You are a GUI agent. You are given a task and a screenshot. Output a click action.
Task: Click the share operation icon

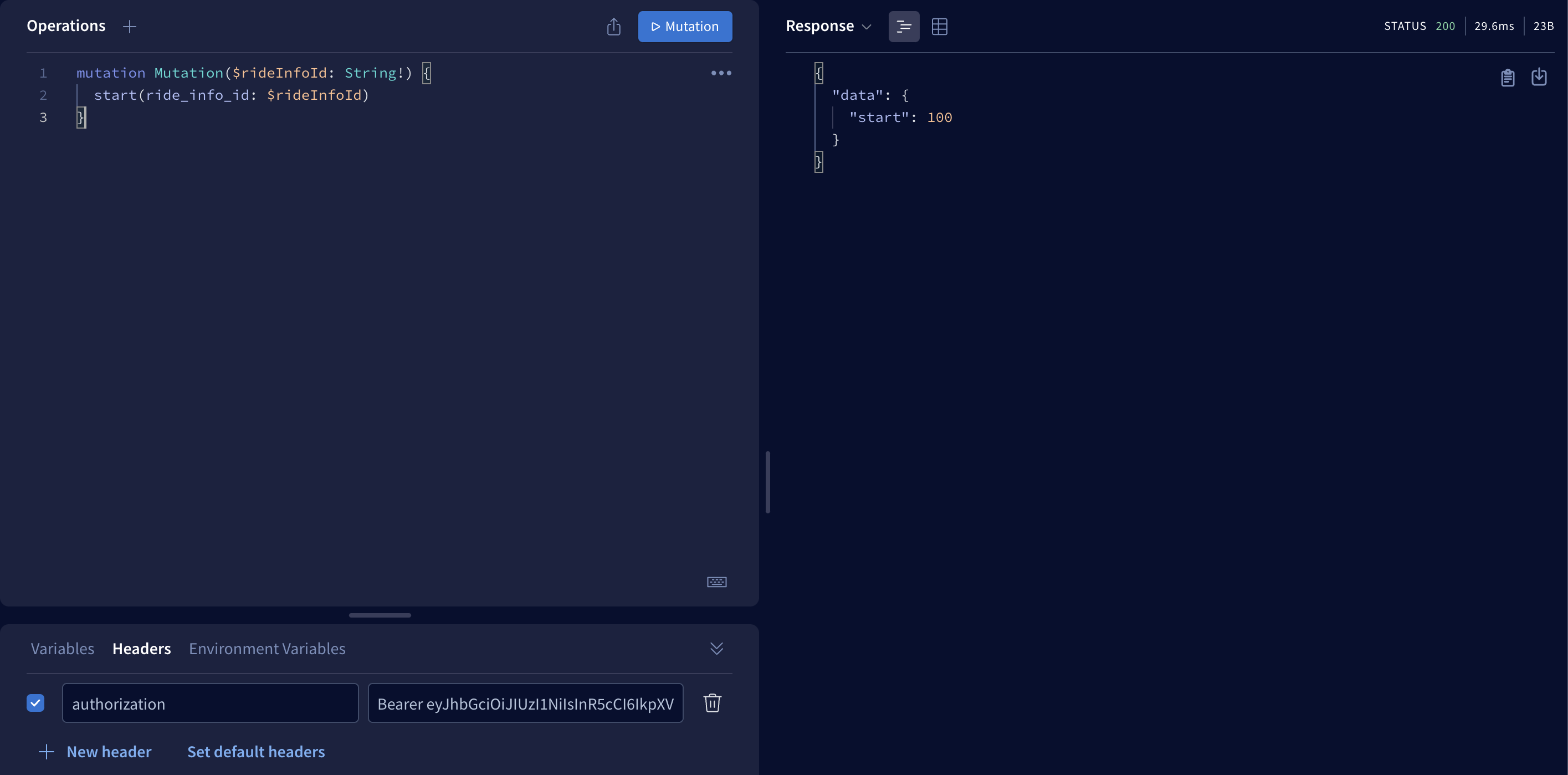[613, 26]
